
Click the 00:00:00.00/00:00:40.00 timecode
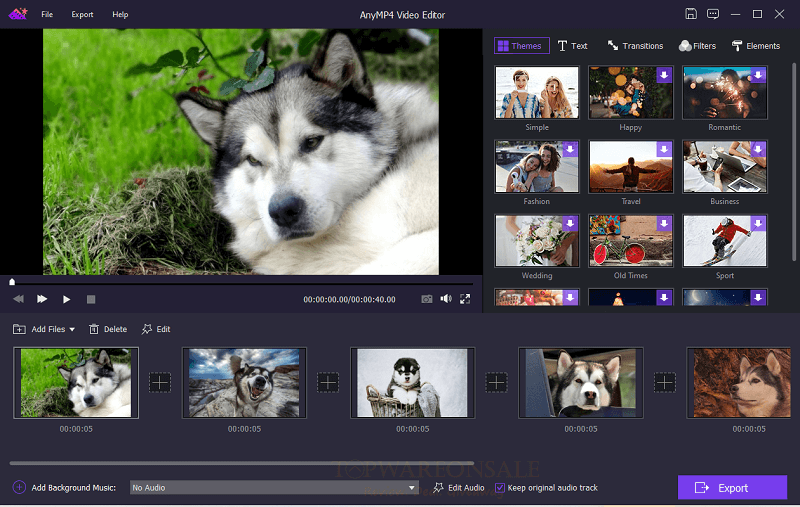click(x=349, y=299)
